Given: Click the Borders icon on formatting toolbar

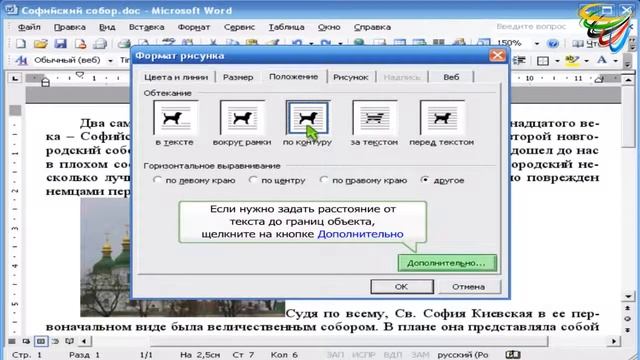Looking at the screenshot, I should click(x=542, y=60).
